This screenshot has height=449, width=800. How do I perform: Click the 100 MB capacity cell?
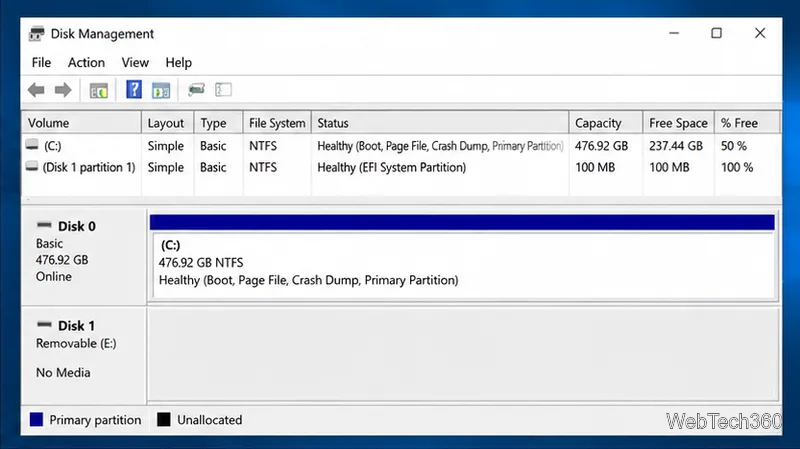pos(595,167)
